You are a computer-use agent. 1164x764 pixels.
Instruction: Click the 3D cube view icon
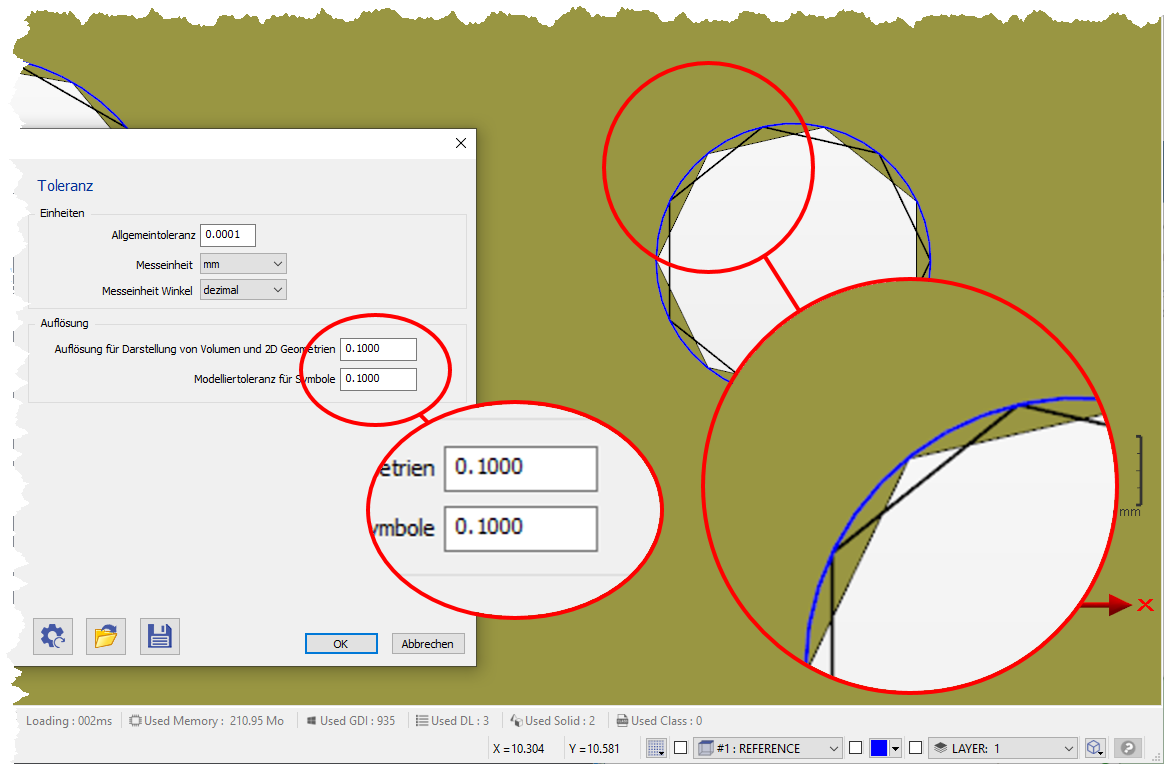[x=1095, y=748]
